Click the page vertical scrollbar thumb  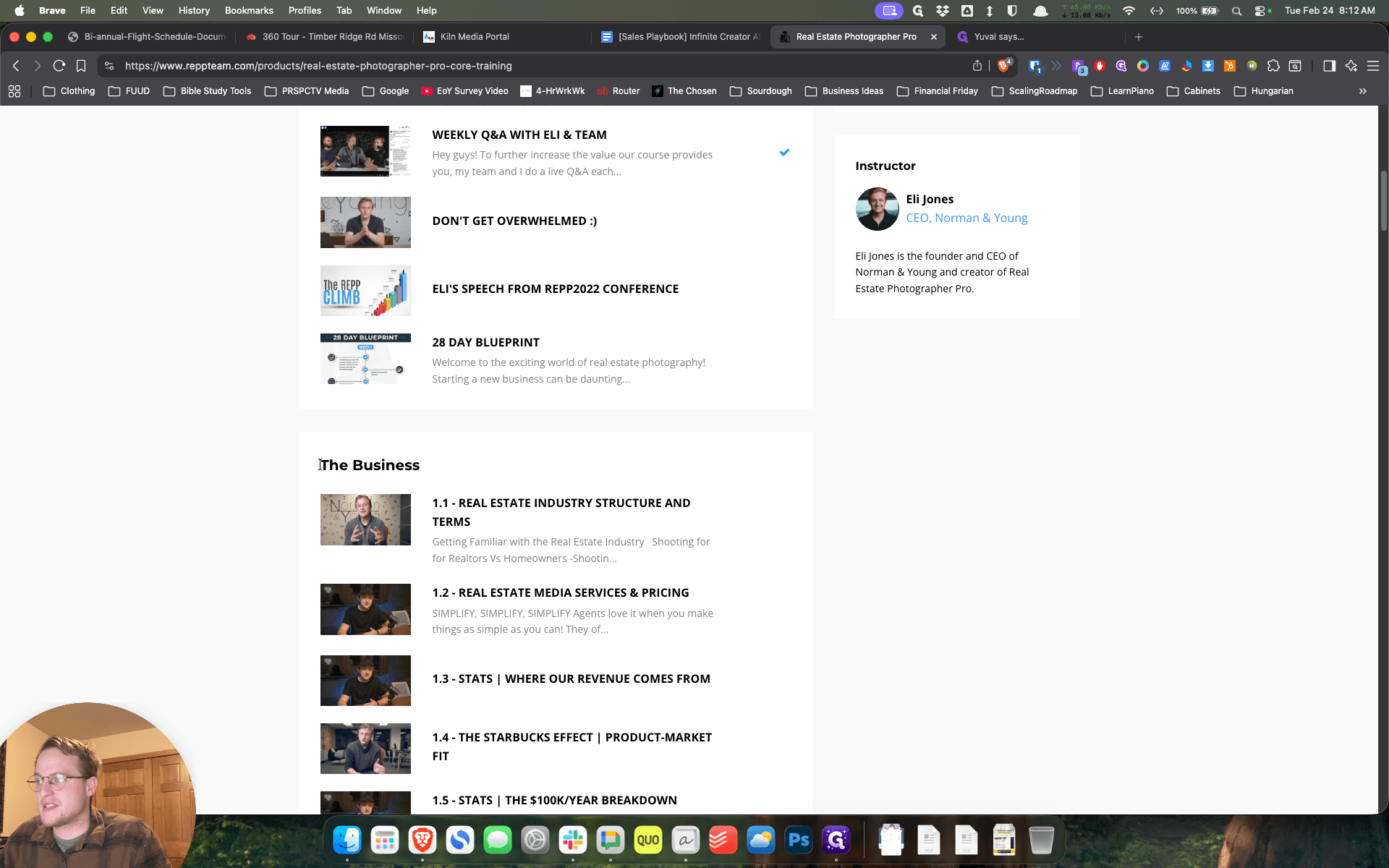1383,201
